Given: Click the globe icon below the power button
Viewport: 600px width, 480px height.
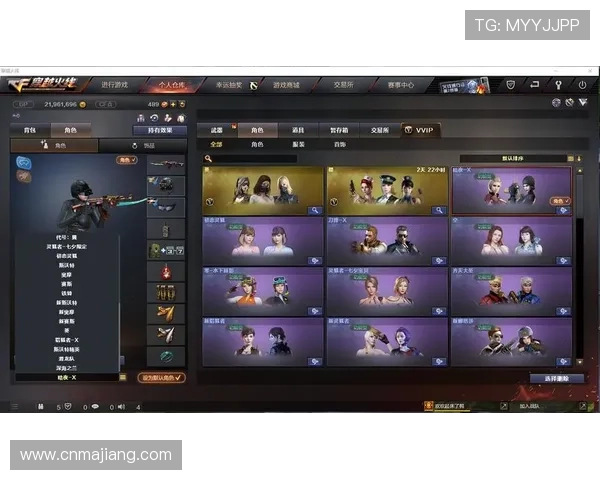Looking at the screenshot, I should 556,102.
